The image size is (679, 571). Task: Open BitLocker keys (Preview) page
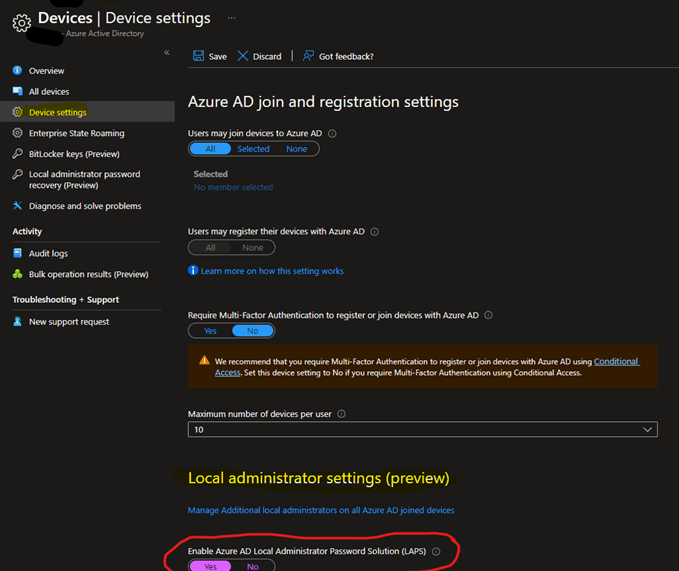pos(74,154)
